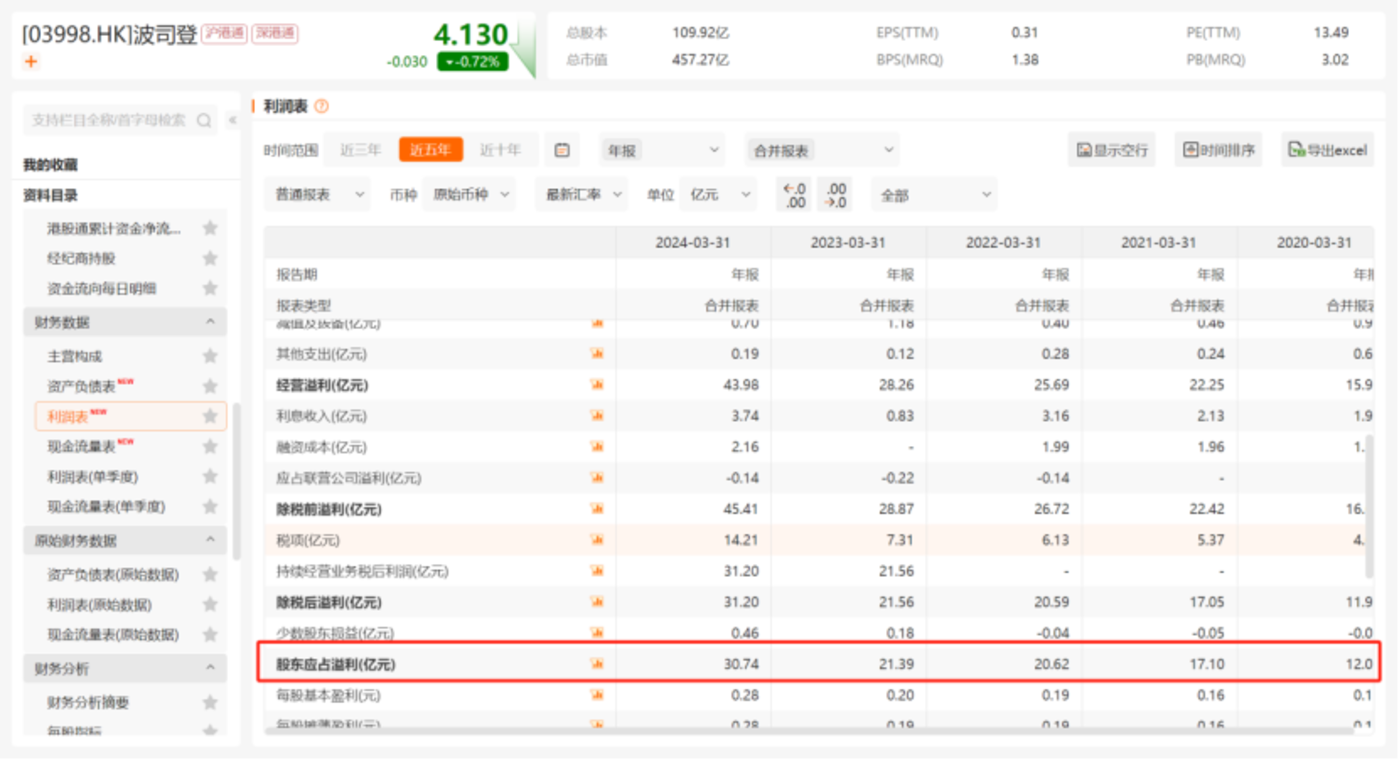Toggle favorite star for 资产负债表
This screenshot has height=760, width=1399.
[210, 386]
